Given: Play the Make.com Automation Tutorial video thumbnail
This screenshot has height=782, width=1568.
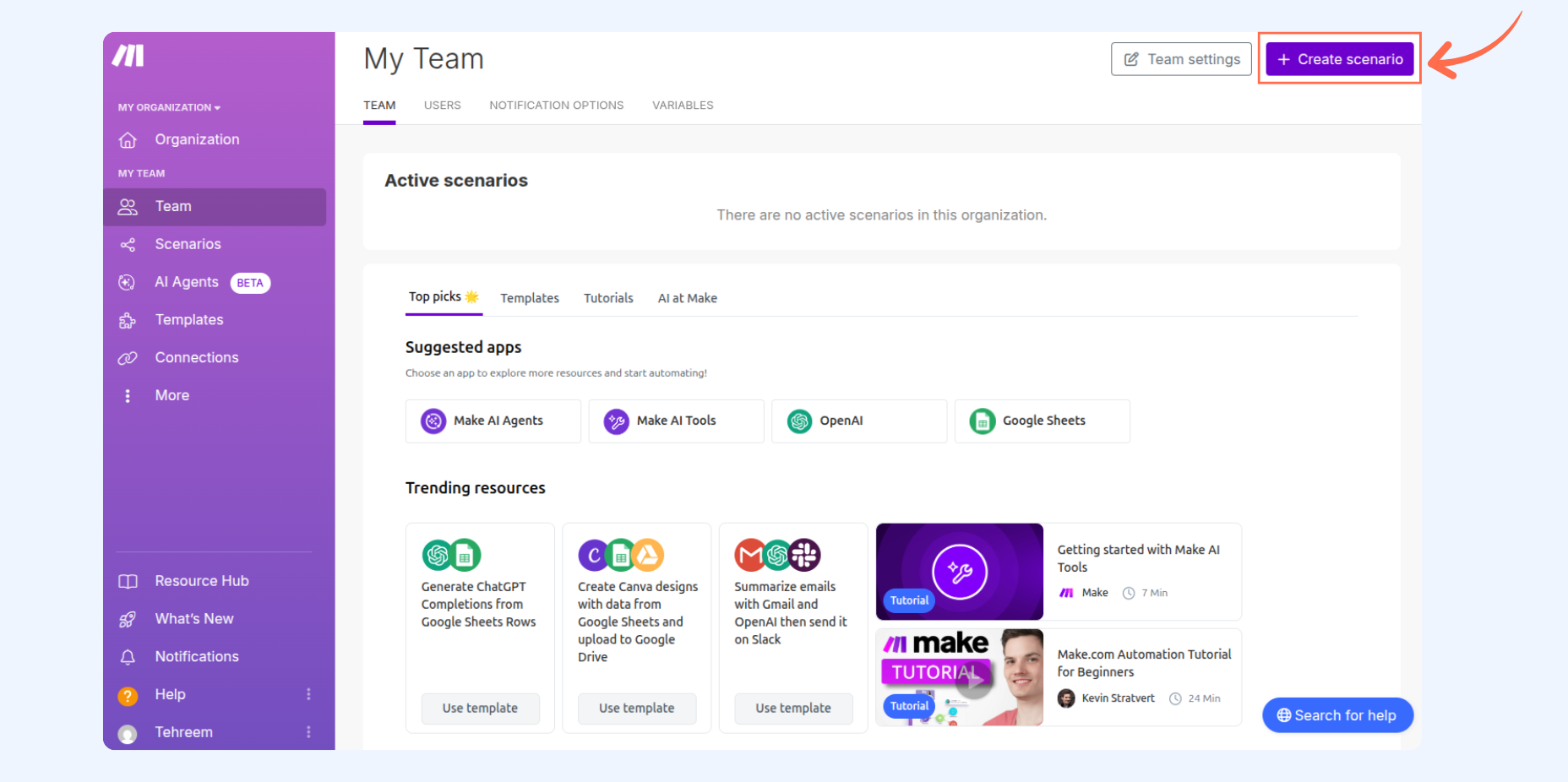Looking at the screenshot, I should click(960, 677).
